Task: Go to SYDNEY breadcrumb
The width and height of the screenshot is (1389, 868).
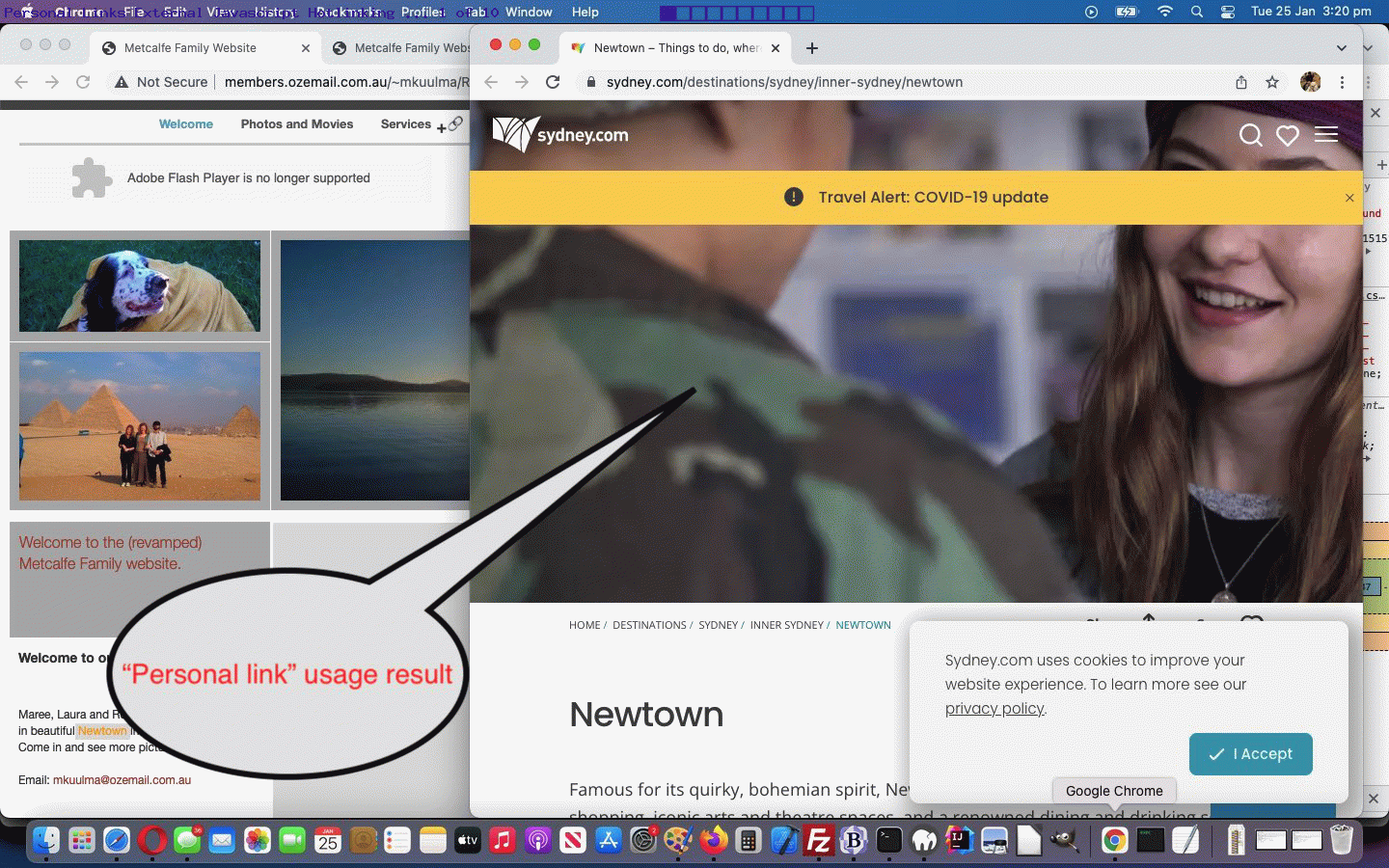Action: coord(718,625)
